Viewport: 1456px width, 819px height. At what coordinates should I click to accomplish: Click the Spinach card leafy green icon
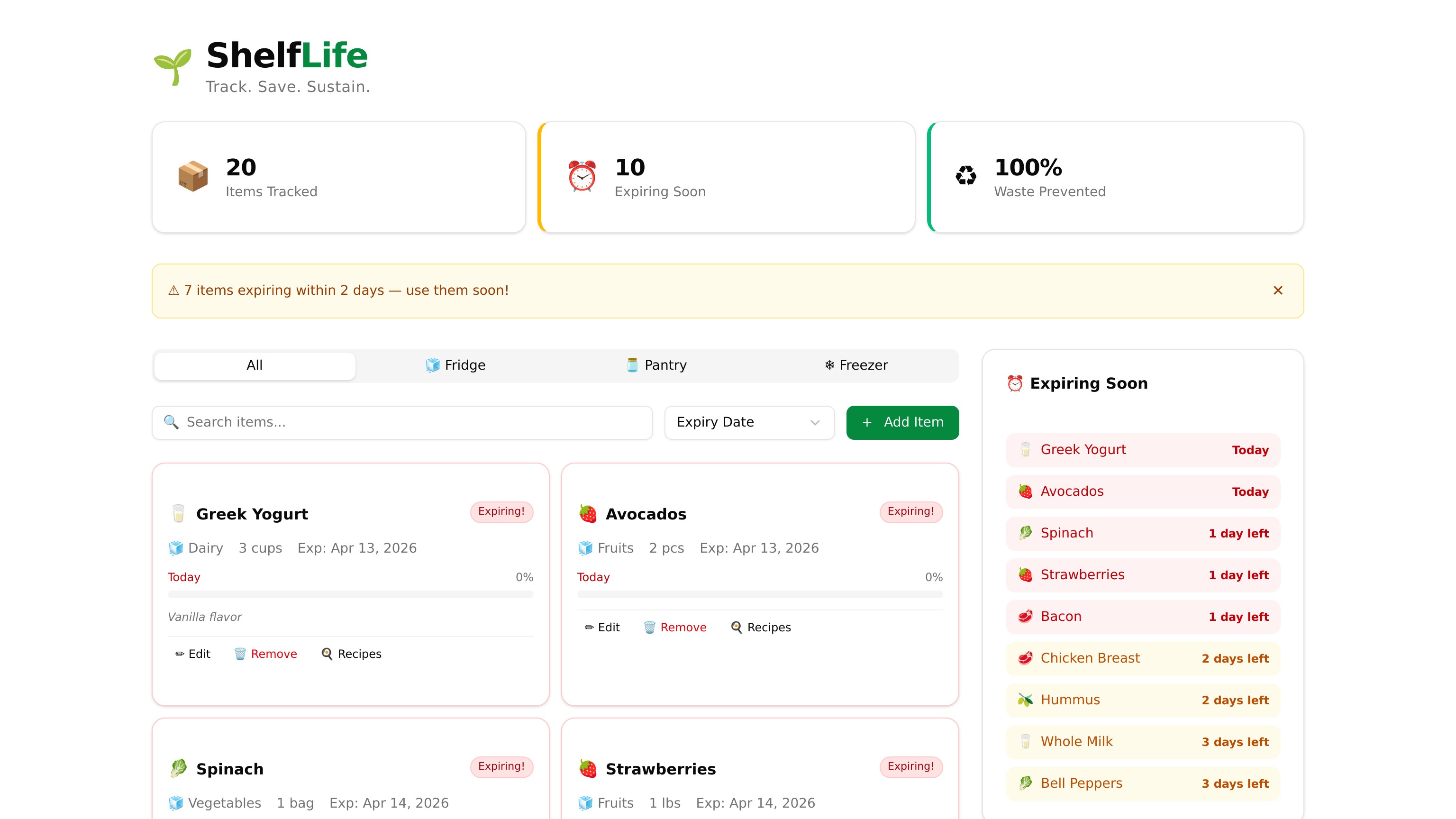pos(178,769)
